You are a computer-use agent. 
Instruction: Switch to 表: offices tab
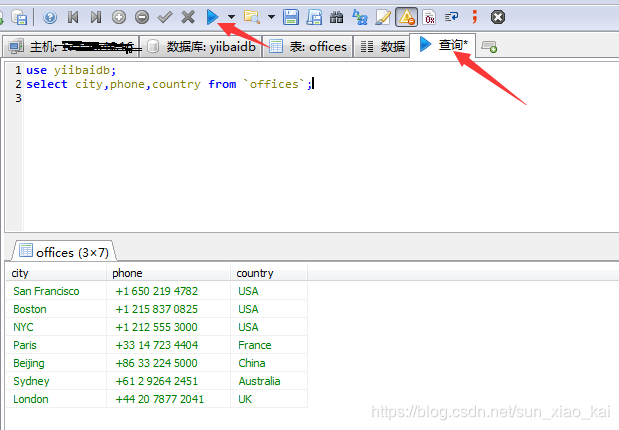(308, 47)
